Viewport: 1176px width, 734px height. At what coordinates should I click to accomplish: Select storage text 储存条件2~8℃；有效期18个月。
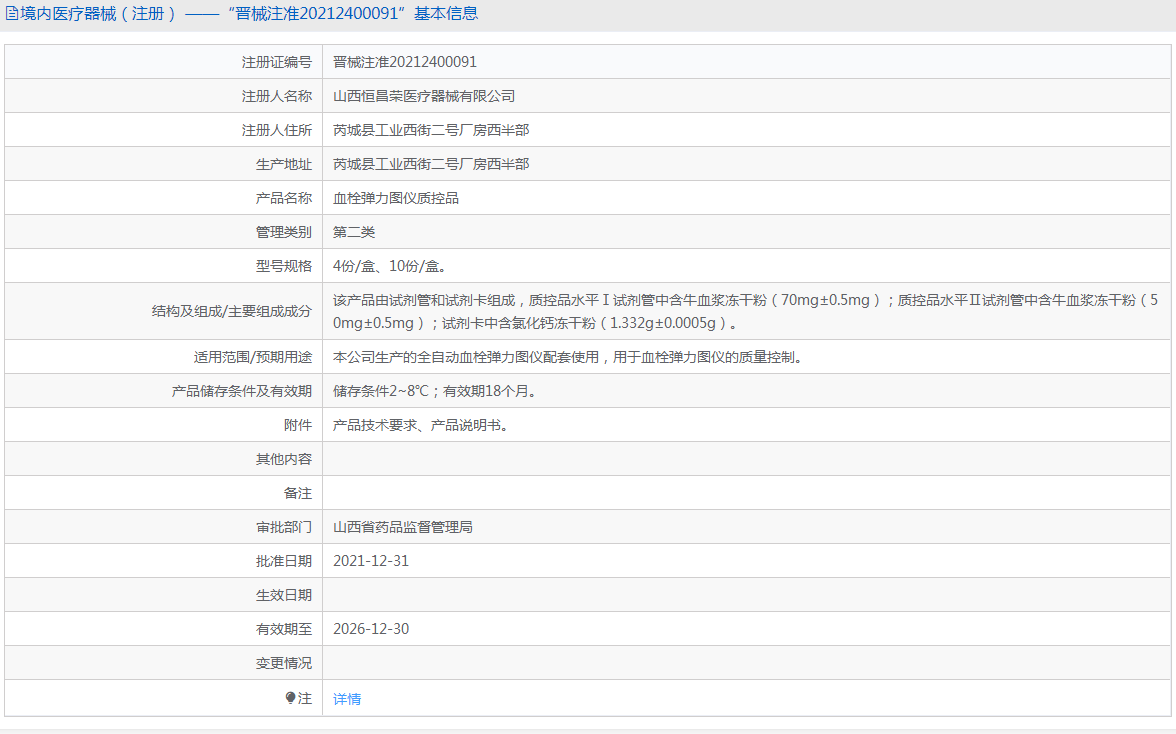tap(436, 391)
